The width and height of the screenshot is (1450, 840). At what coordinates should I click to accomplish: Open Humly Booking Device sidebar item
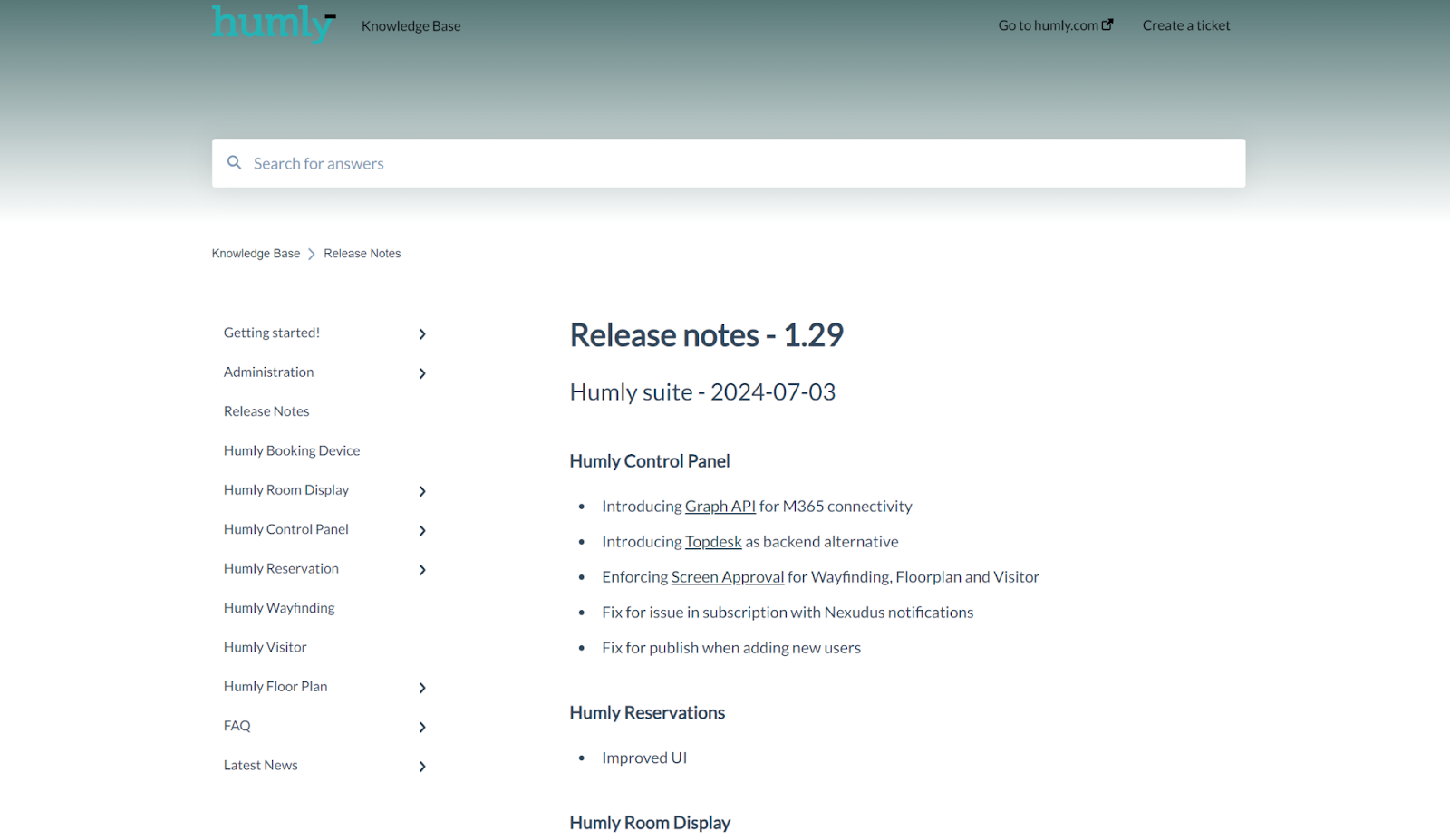click(292, 450)
